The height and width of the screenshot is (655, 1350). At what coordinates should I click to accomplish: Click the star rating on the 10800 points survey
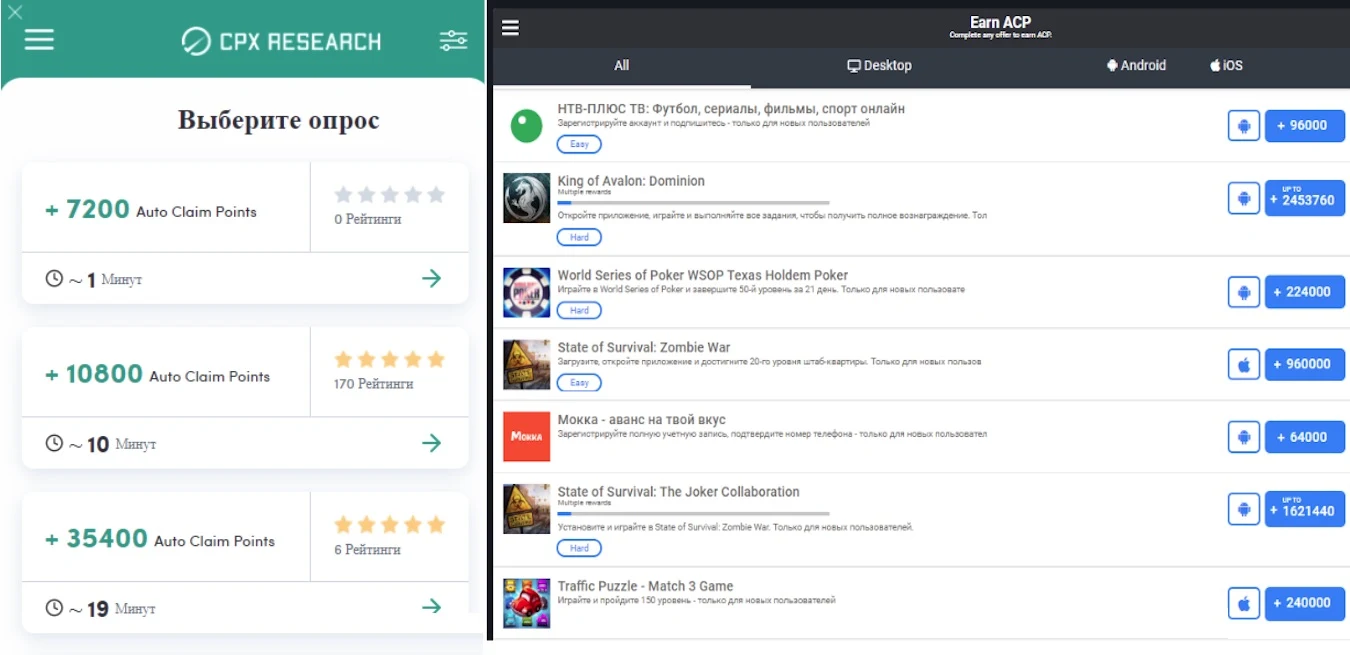389,359
